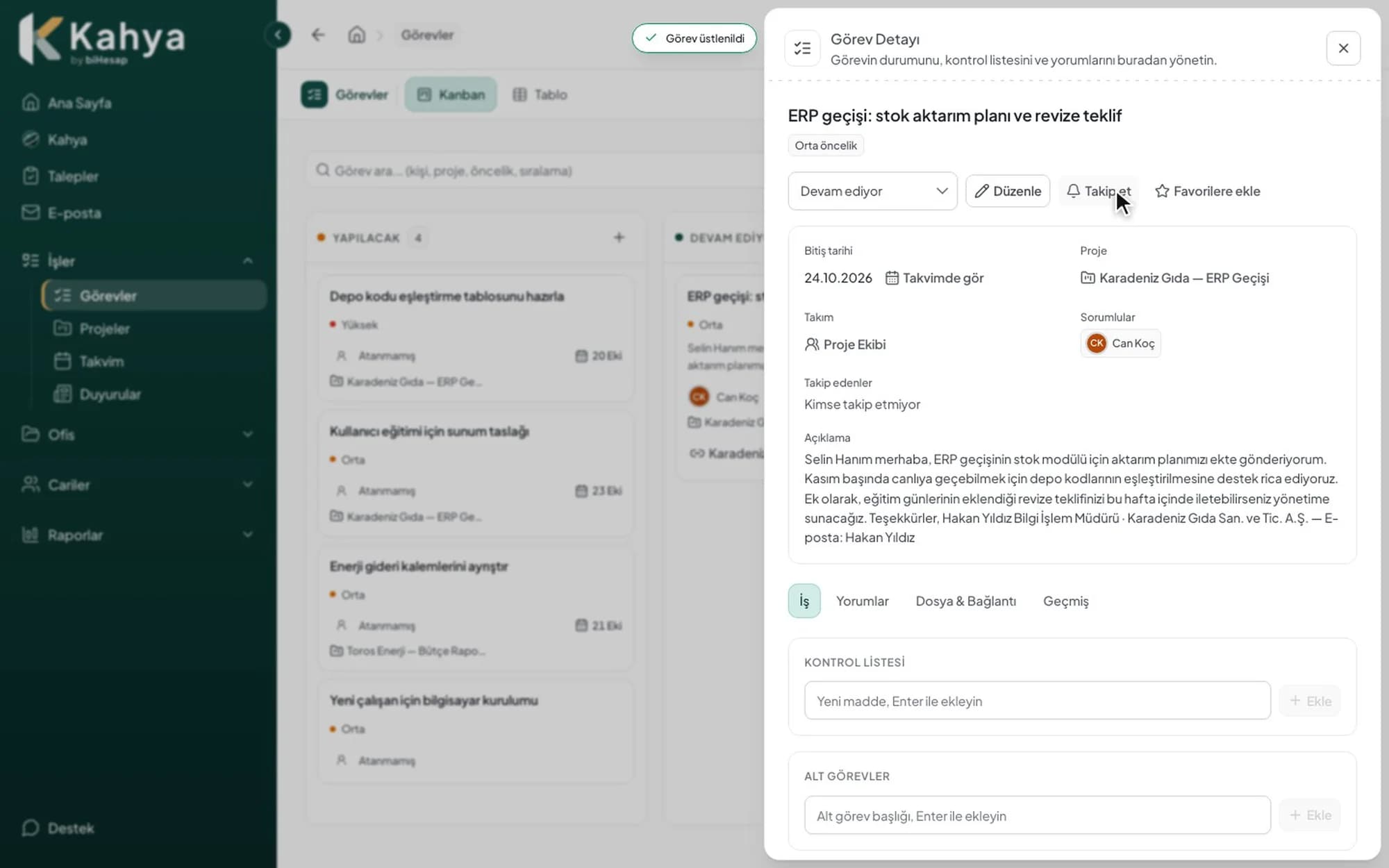Click the Düzenle button

1008,191
